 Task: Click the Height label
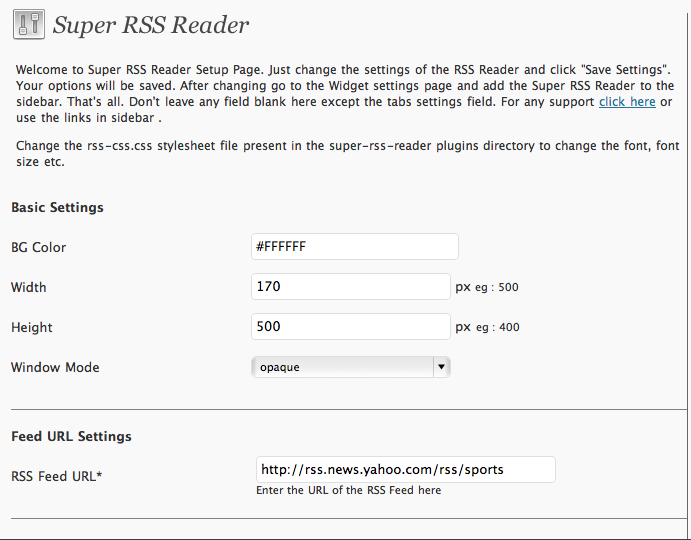32,328
